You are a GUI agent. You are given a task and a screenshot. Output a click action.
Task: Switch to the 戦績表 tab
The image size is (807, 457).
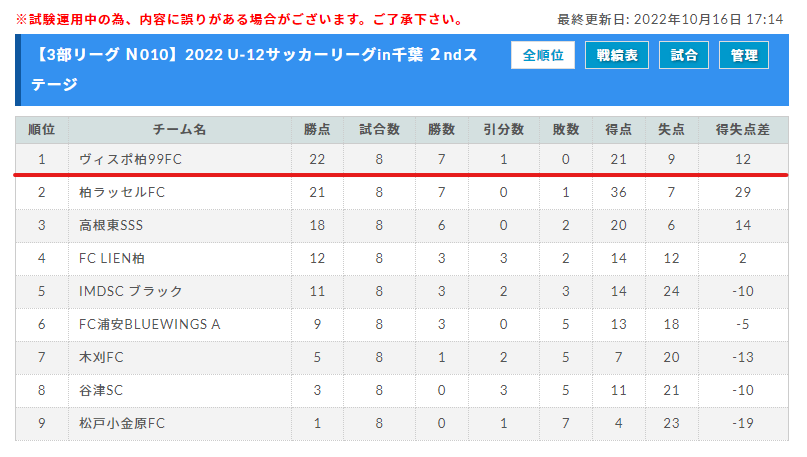pos(617,55)
